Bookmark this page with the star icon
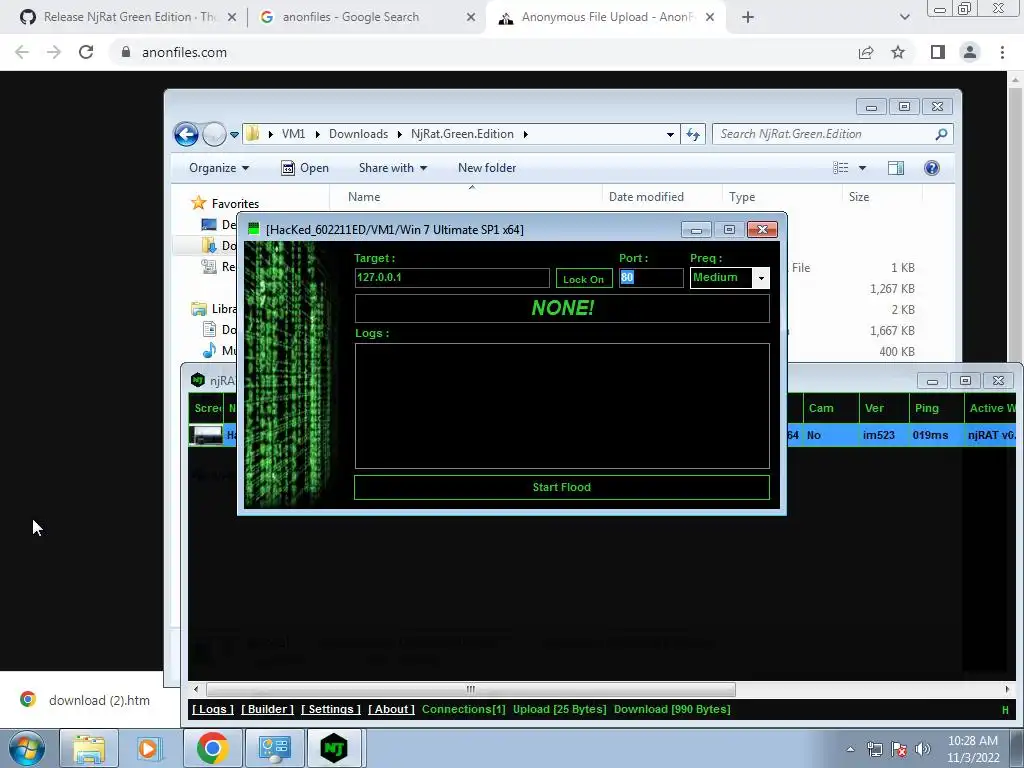The height and width of the screenshot is (768, 1024). (898, 52)
